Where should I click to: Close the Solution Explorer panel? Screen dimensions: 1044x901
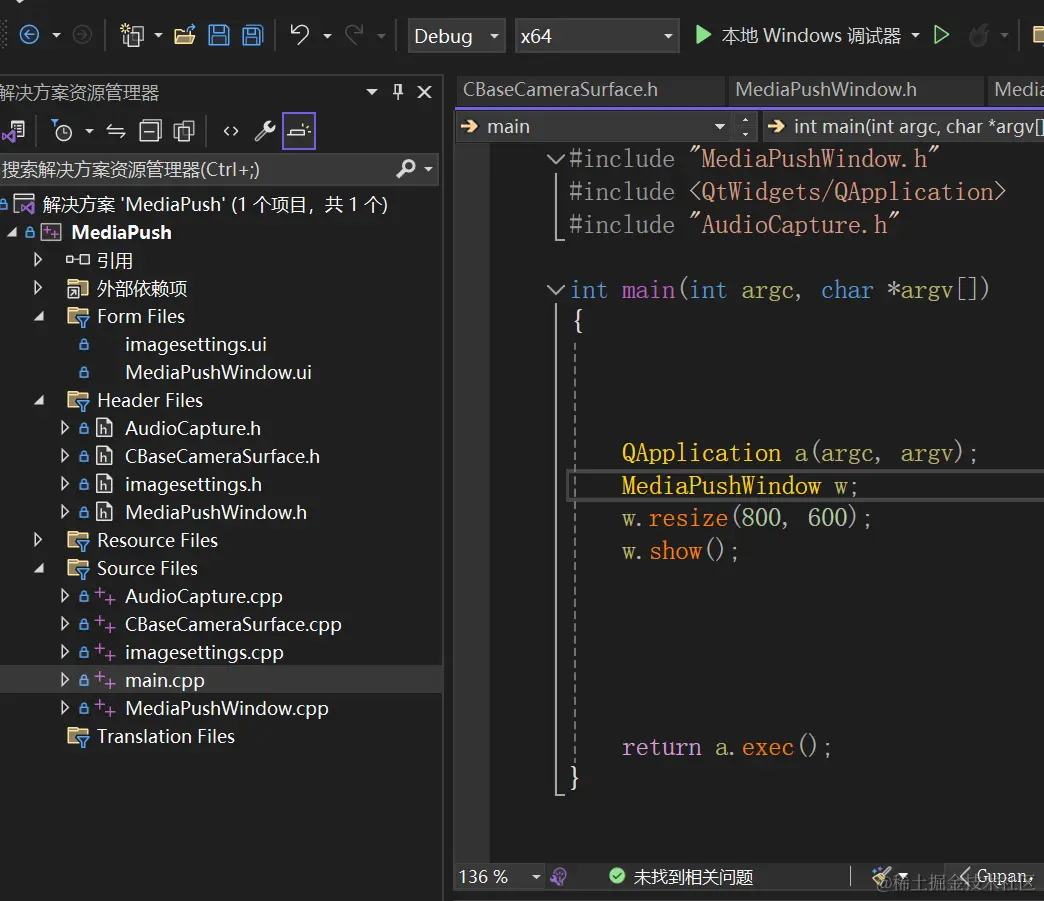pos(424,92)
